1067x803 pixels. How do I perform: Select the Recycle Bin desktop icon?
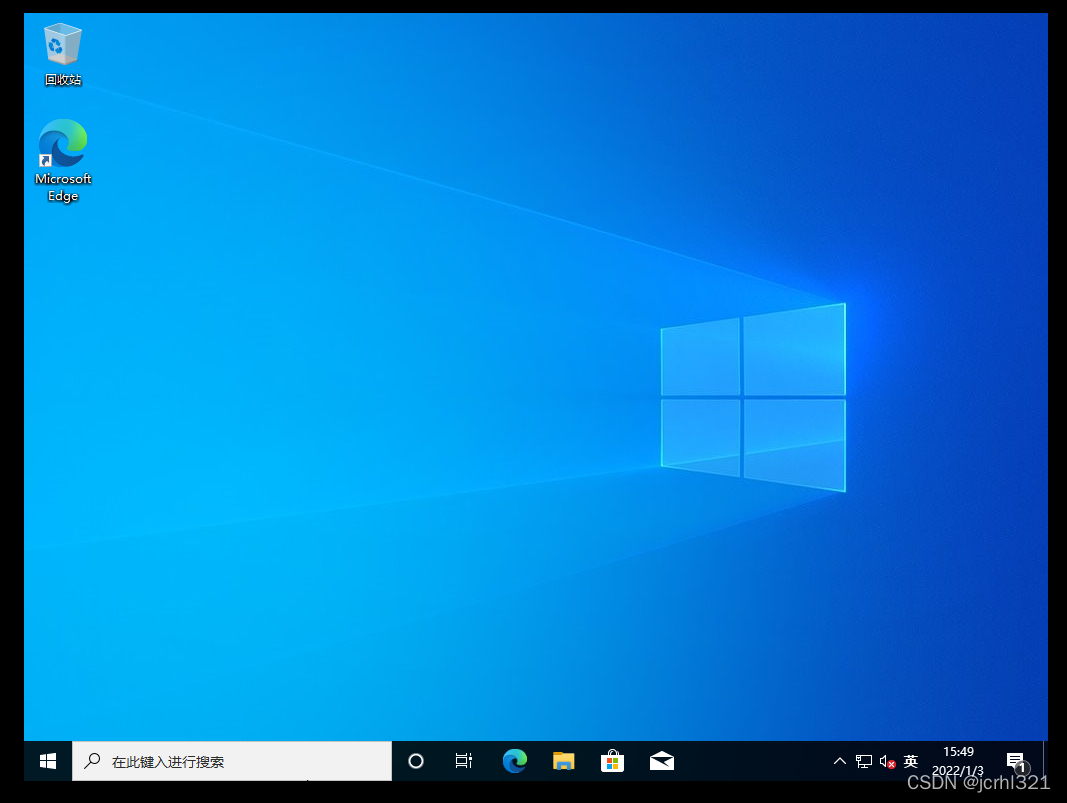pos(63,54)
